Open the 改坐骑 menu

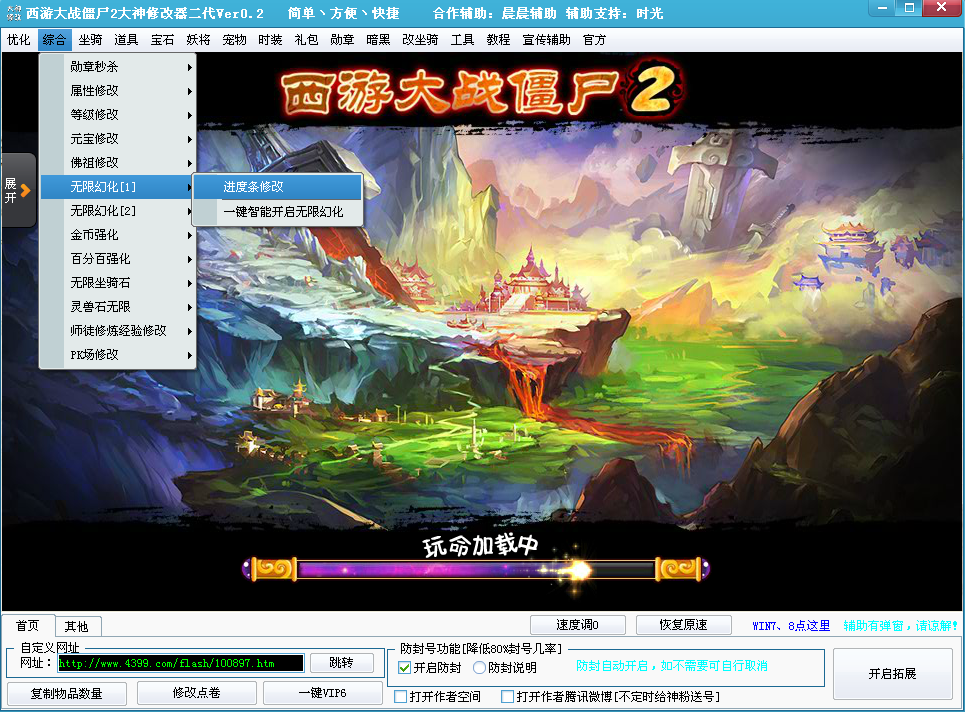(x=420, y=40)
